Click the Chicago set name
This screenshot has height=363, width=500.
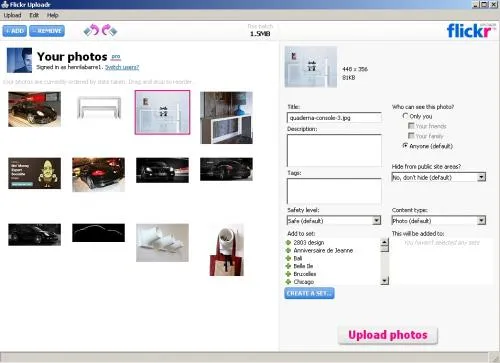(304, 282)
